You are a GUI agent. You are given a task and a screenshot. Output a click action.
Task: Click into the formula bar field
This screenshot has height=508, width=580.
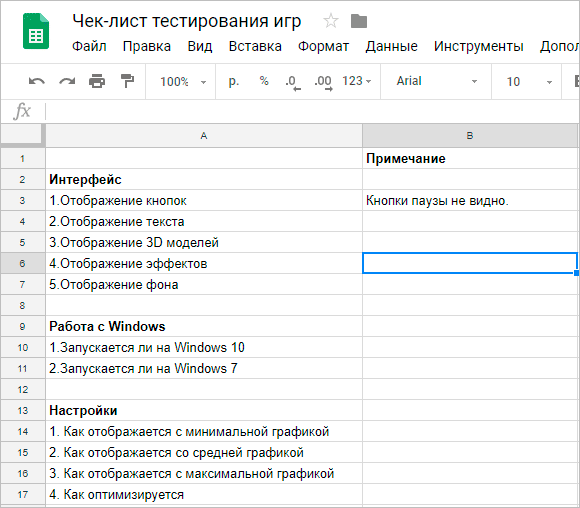tap(313, 111)
